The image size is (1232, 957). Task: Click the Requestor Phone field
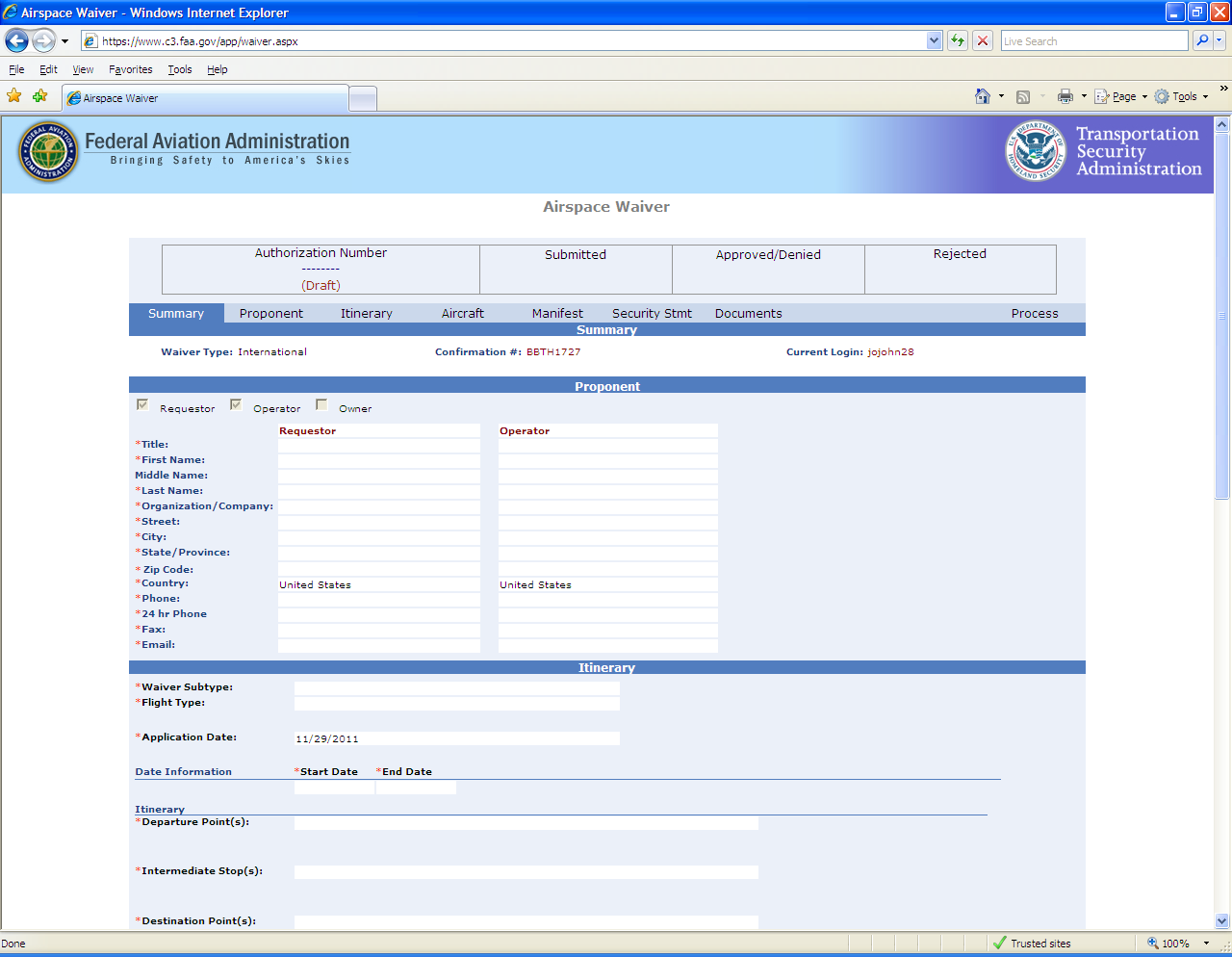(379, 600)
